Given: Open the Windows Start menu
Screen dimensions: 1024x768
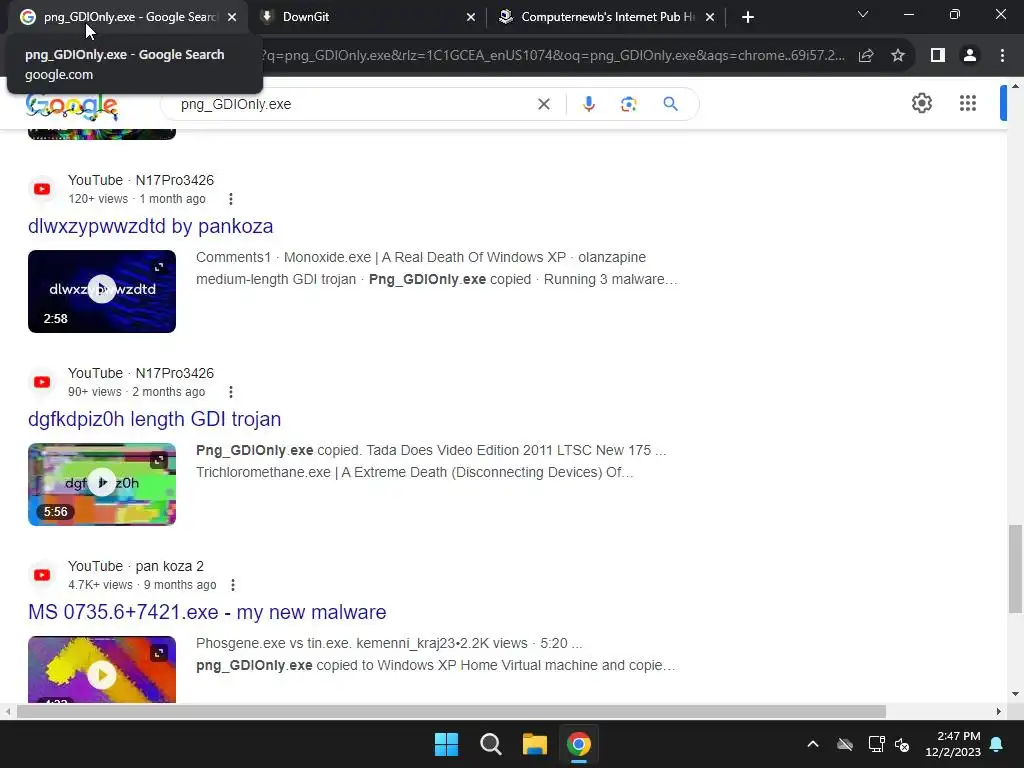Looking at the screenshot, I should coord(447,744).
